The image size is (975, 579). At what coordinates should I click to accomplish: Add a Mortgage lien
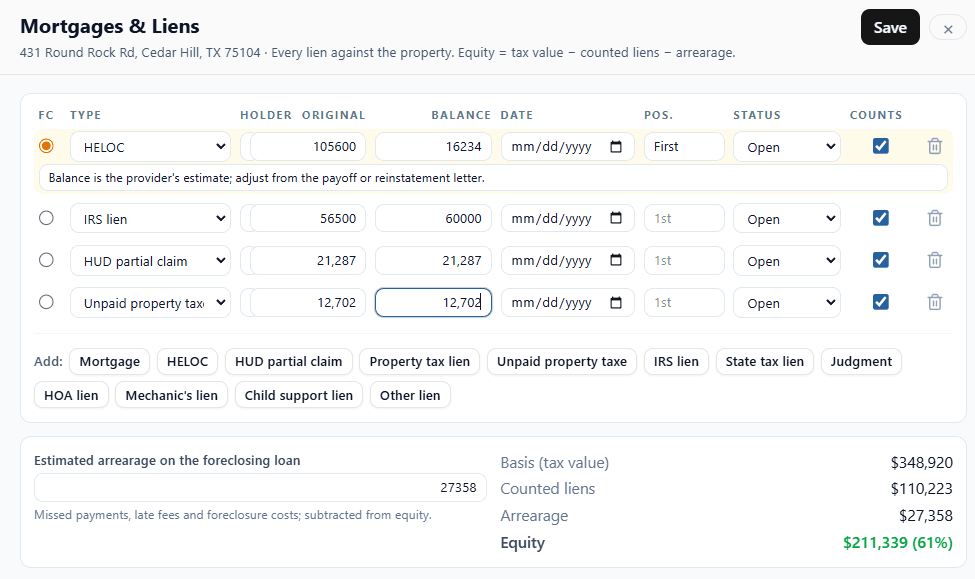click(x=109, y=362)
